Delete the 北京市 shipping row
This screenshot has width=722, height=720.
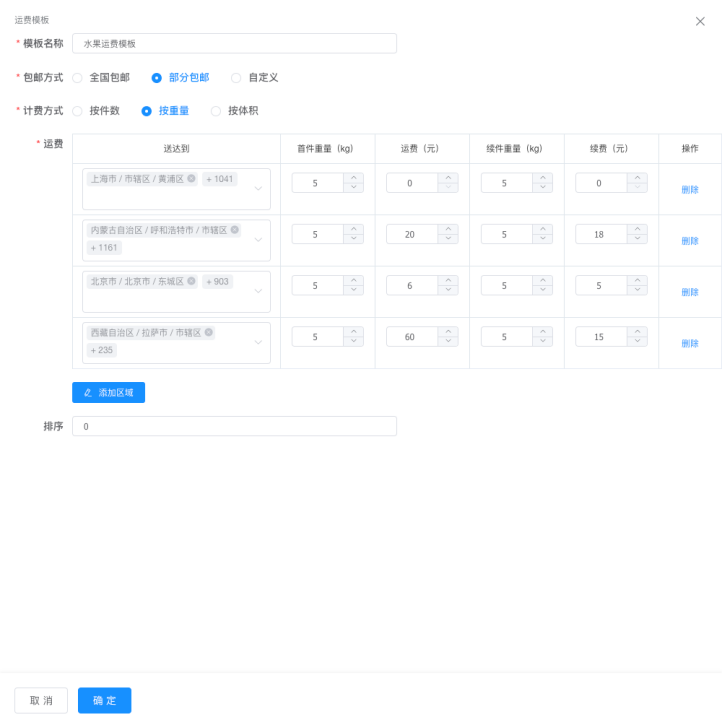pos(690,292)
